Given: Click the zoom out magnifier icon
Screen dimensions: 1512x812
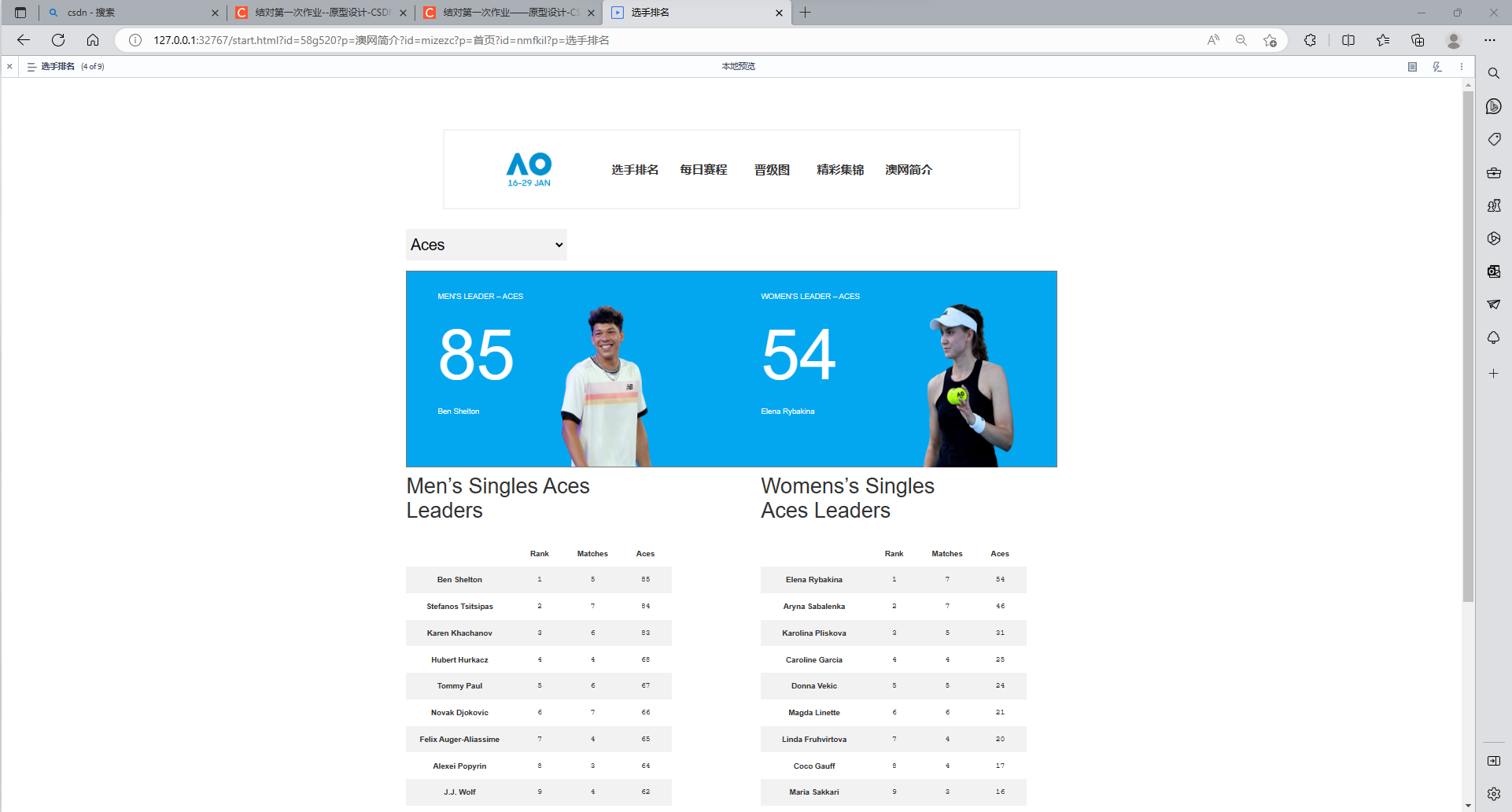Looking at the screenshot, I should (1241, 40).
